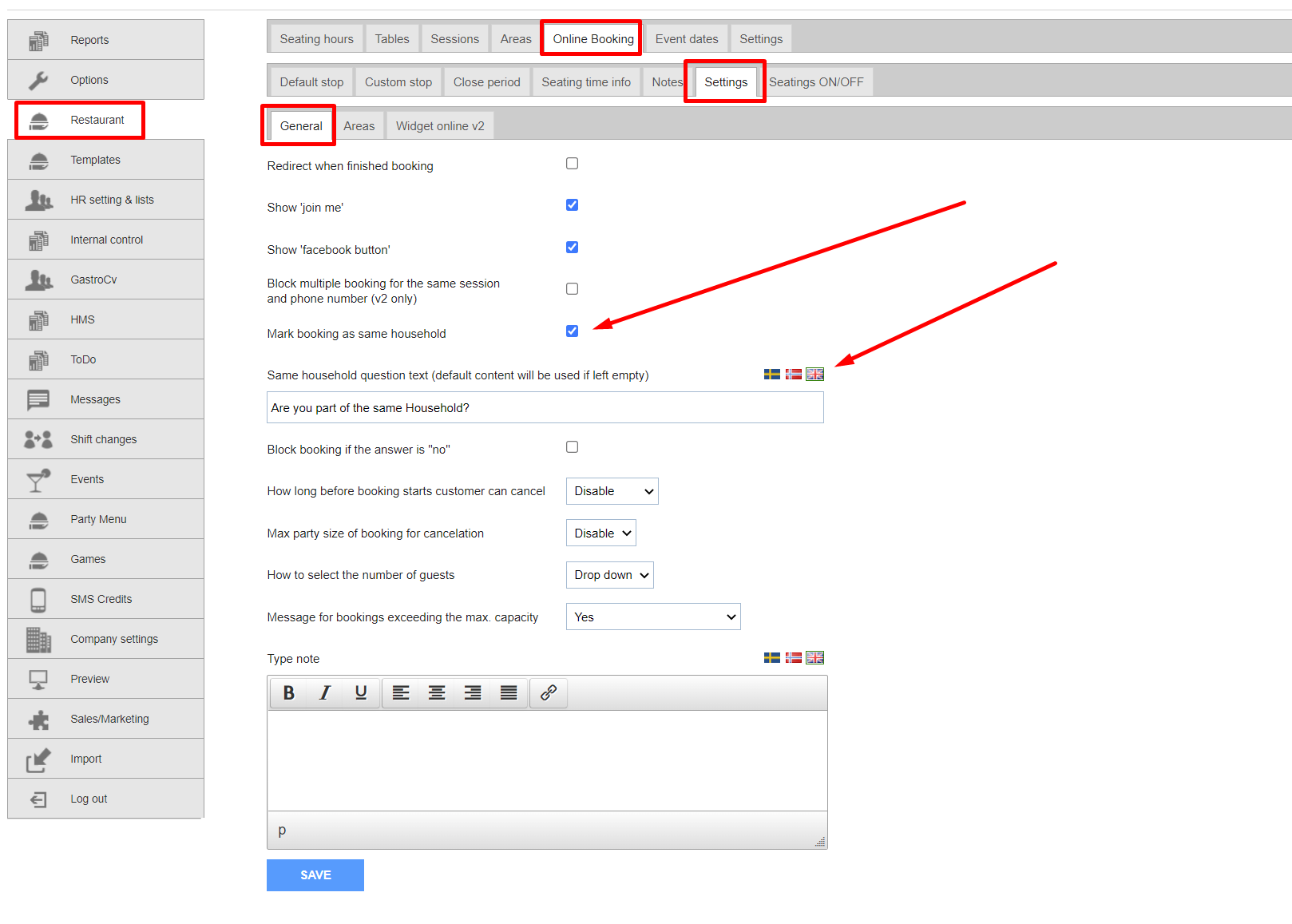Toggle italic formatting in Type note editor
Image resolution: width=1292 pixels, height=924 pixels.
[x=325, y=693]
